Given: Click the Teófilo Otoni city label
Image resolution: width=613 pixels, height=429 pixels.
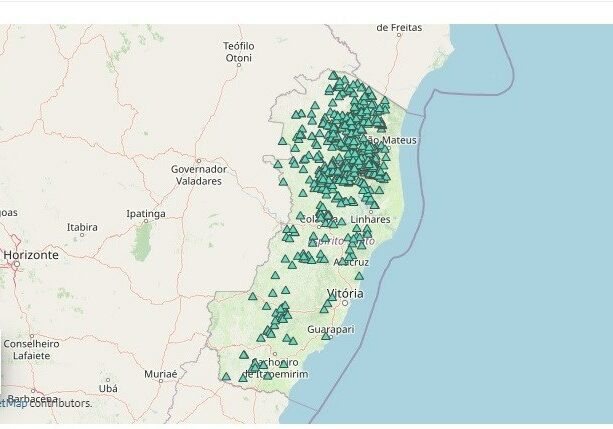Looking at the screenshot, I should tap(238, 52).
